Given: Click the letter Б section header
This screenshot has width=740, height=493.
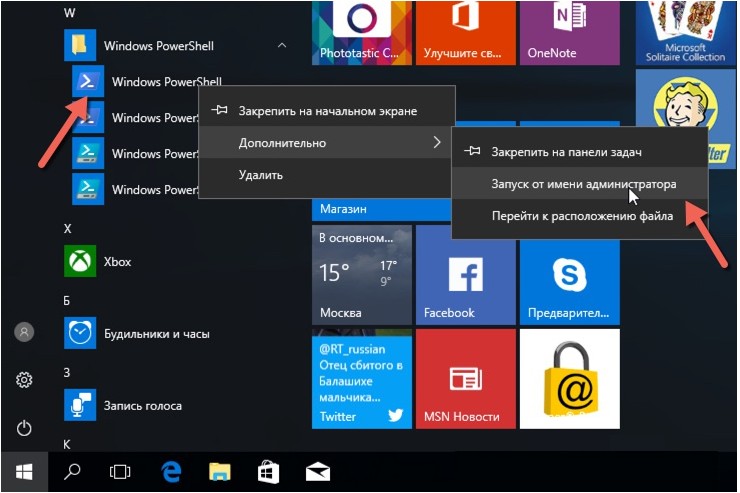Looking at the screenshot, I should [x=67, y=301].
